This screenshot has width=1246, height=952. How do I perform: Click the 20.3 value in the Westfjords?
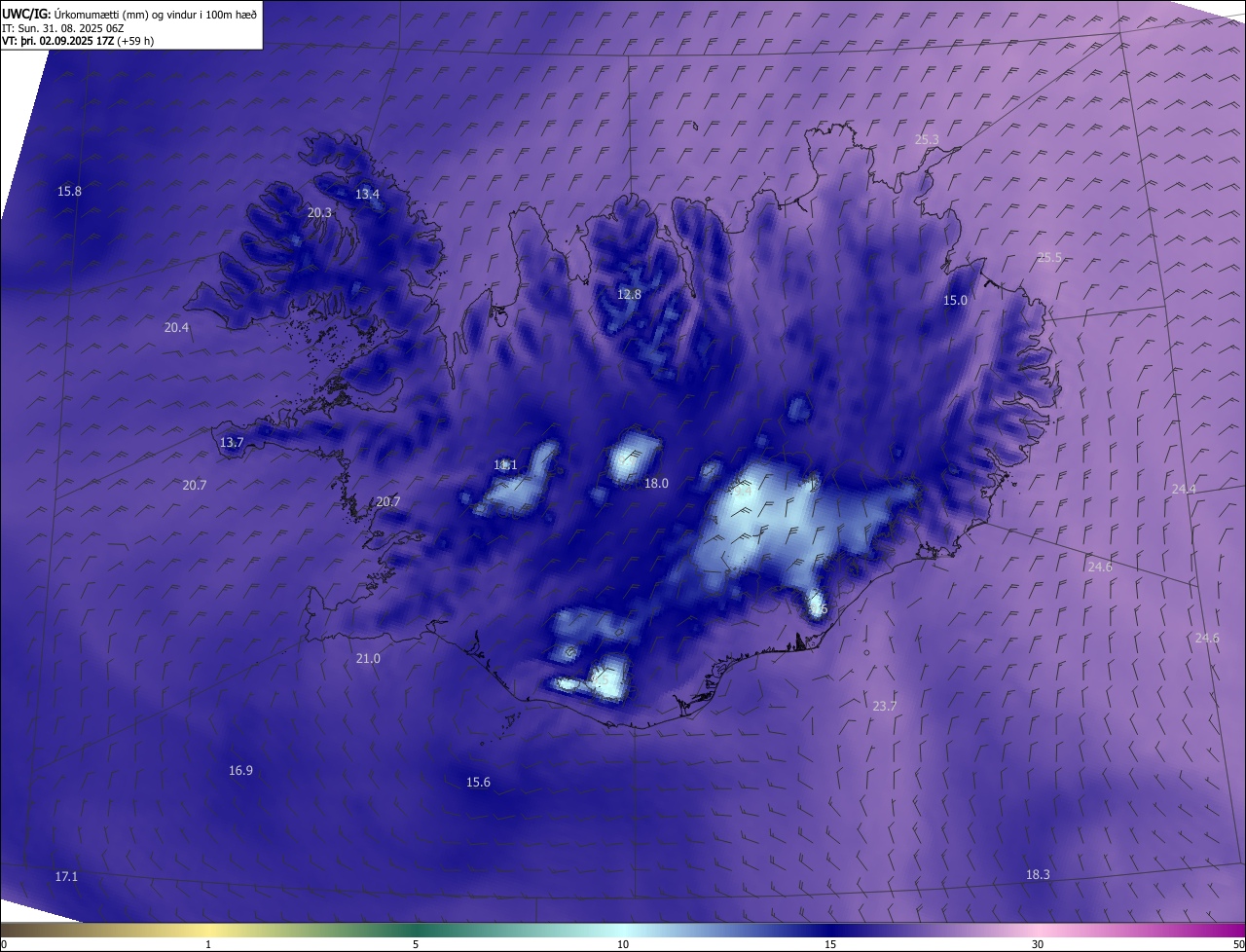tap(319, 212)
